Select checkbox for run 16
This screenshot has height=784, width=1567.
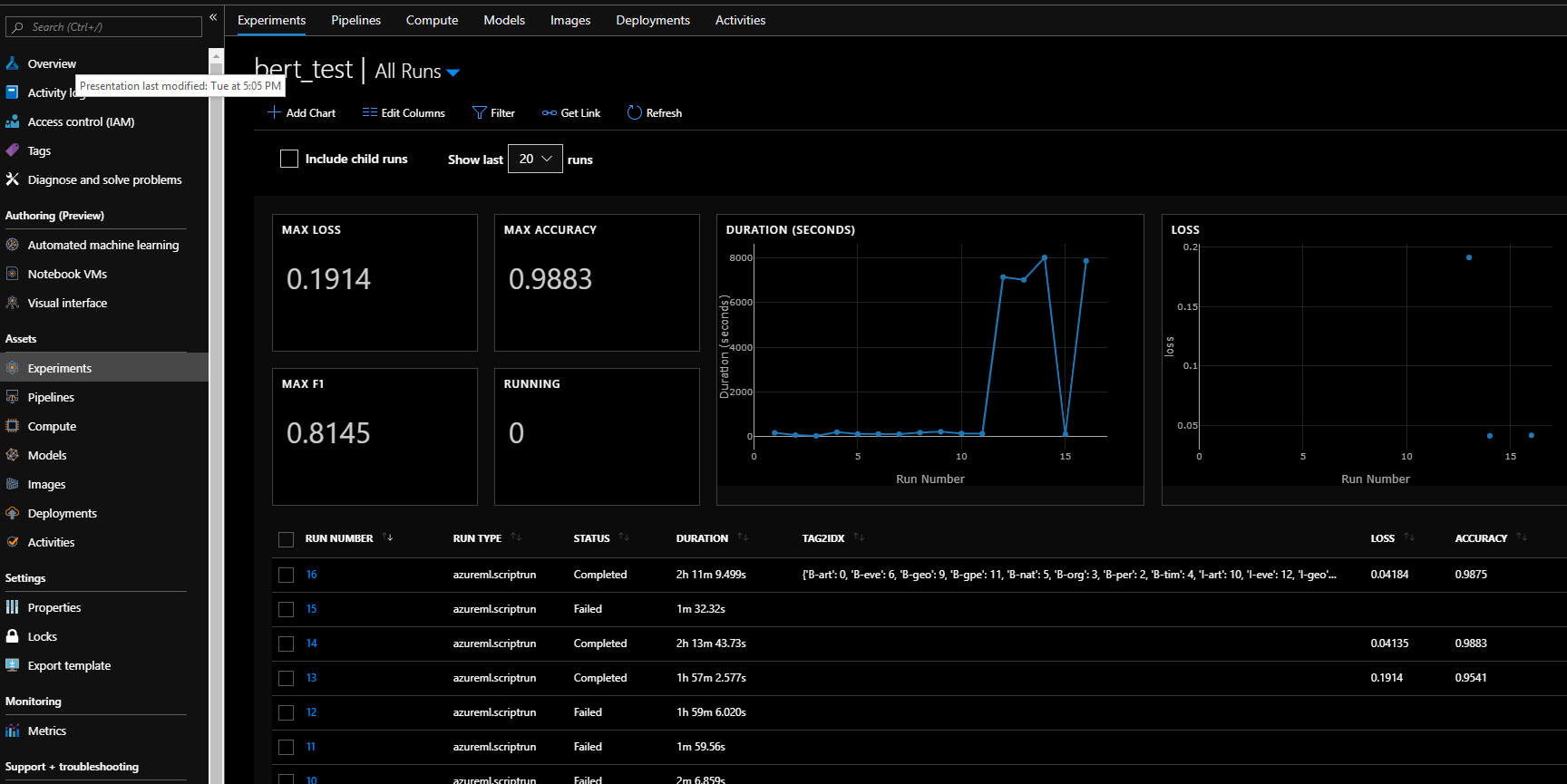(286, 575)
